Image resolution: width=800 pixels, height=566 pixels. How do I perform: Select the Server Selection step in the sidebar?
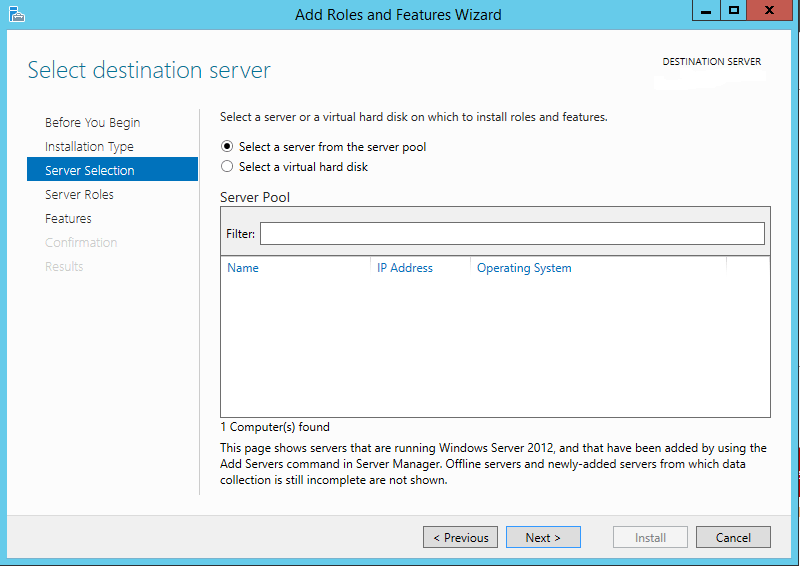pos(90,171)
